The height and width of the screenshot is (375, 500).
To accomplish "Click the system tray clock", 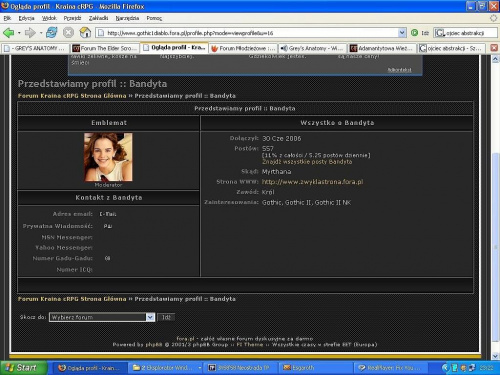I will [x=486, y=368].
